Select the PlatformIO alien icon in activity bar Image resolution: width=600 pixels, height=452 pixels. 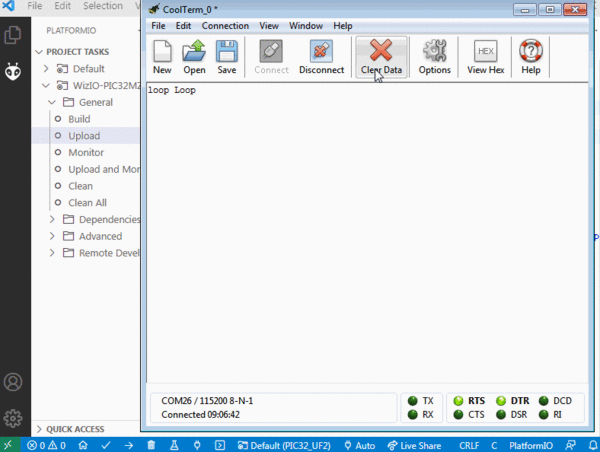pyautogui.click(x=13, y=72)
